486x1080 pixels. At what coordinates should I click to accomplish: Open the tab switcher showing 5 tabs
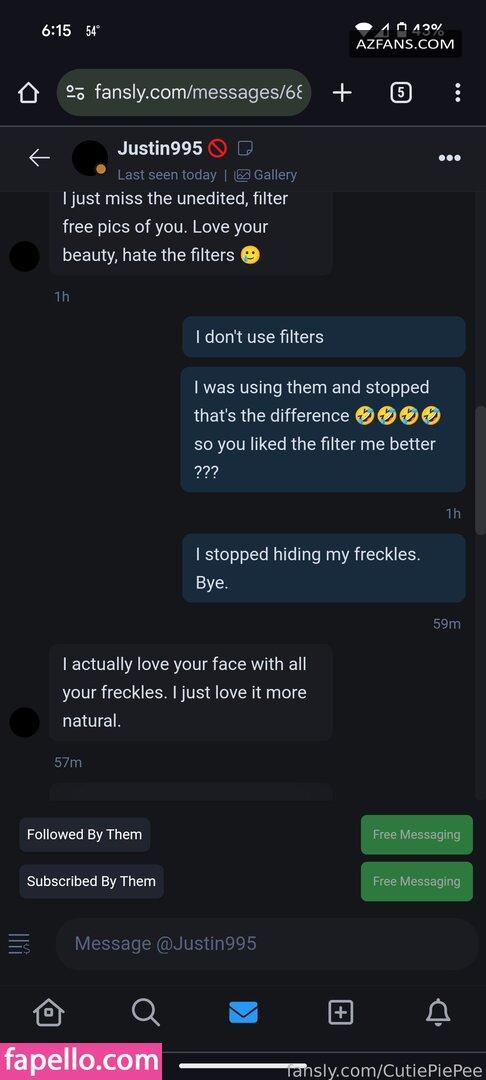[x=401, y=92]
